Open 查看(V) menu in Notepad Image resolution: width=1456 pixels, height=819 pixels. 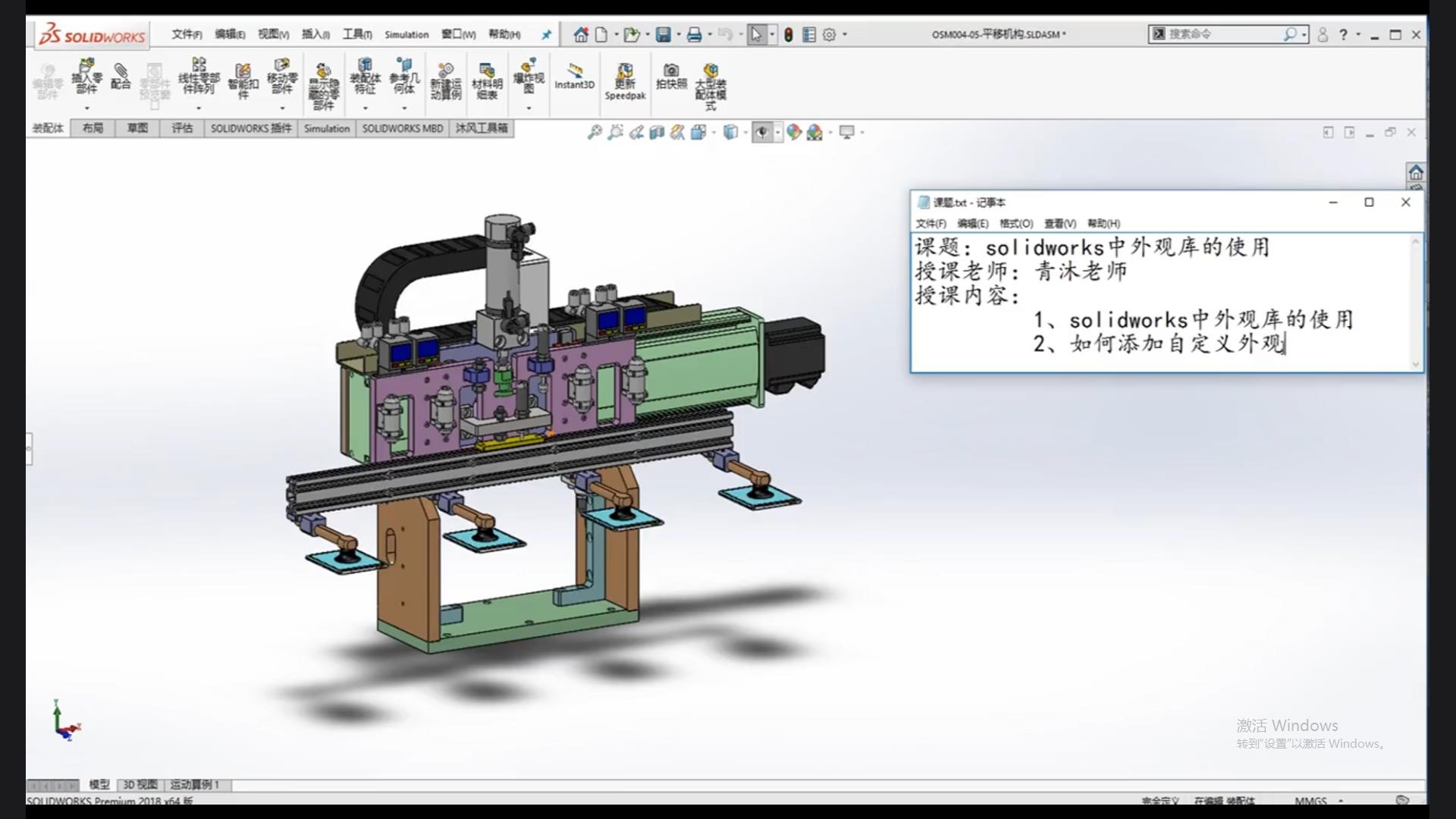pyautogui.click(x=1060, y=224)
